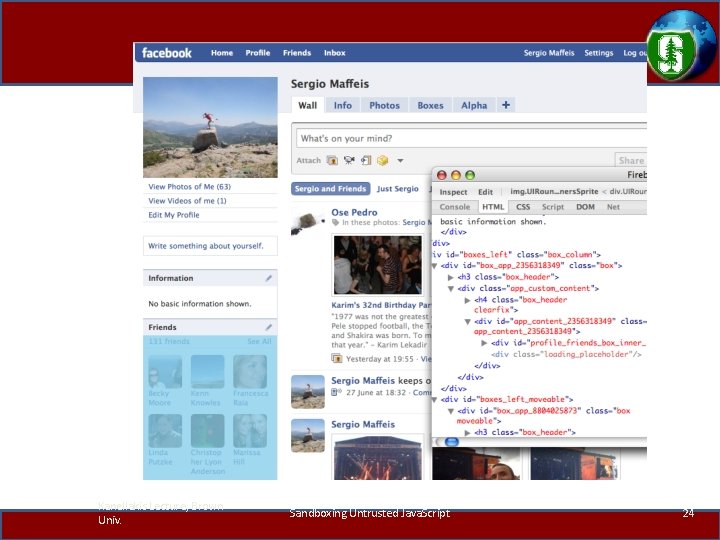This screenshot has height=540, width=720.
Task: Click the photo icon beside Yesterday at 19:55
Action: [337, 358]
